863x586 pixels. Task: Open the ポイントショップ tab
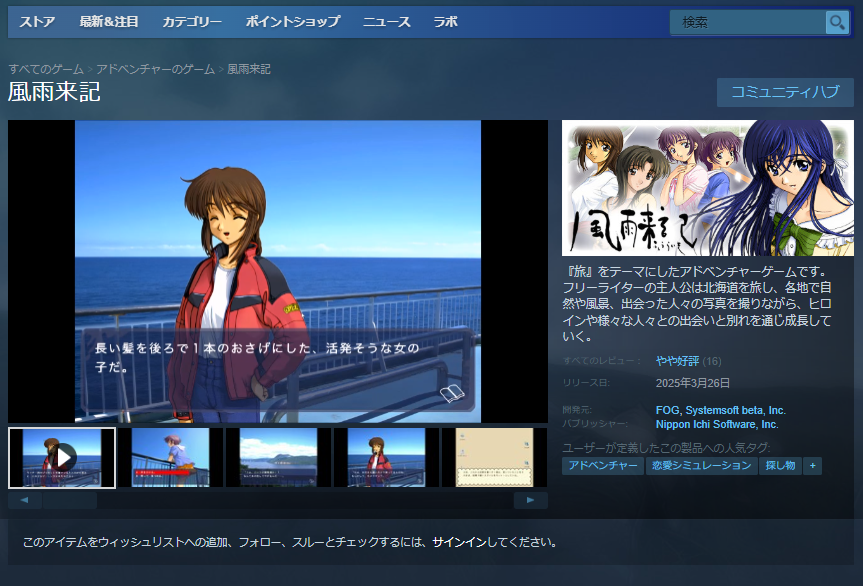coord(293,22)
